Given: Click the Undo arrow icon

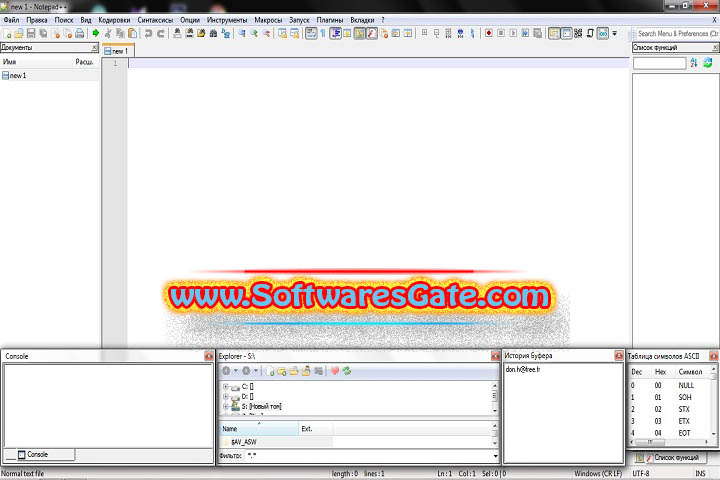Looking at the screenshot, I should click(148, 34).
